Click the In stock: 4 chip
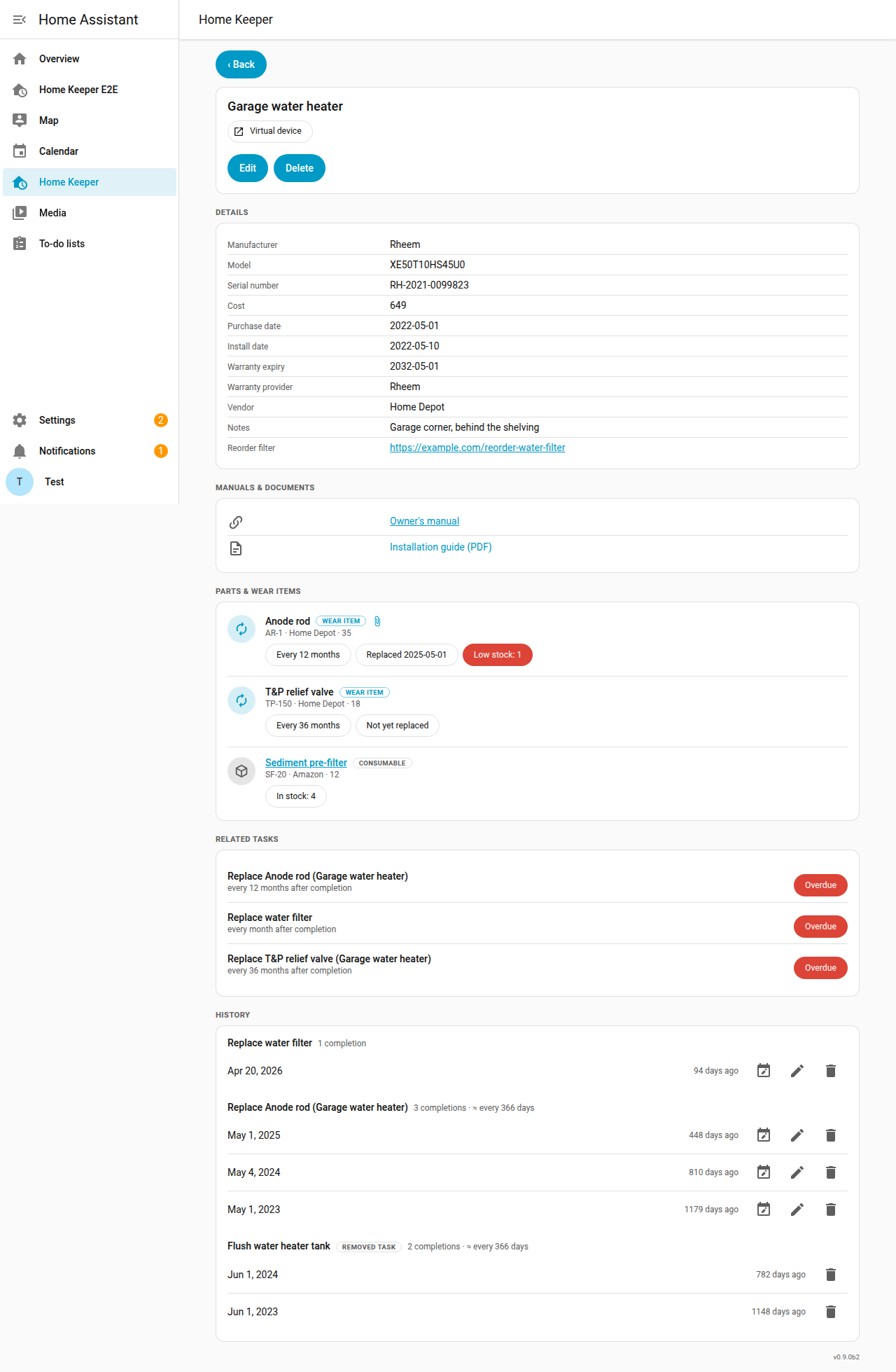Screen dimensions: 896x1372 click(x=295, y=796)
